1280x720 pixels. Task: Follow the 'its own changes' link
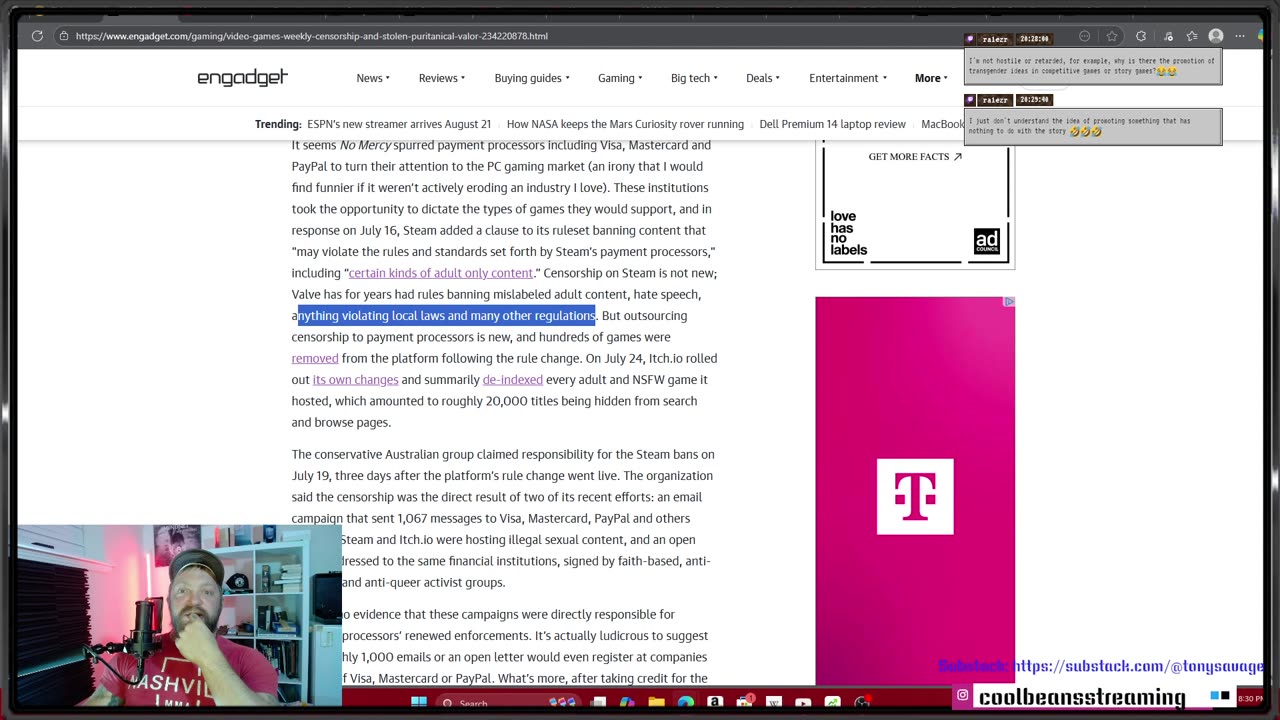pos(355,380)
